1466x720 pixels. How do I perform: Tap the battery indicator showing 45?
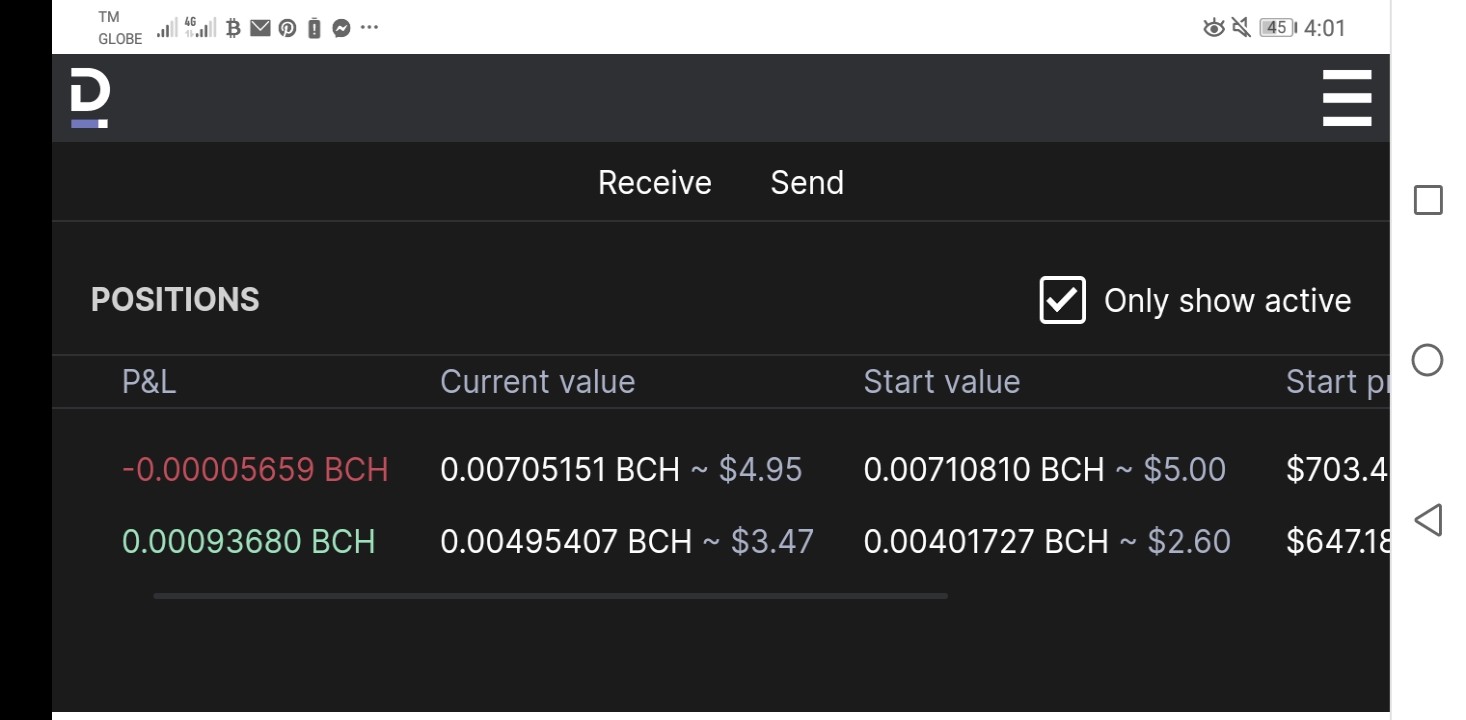1277,28
